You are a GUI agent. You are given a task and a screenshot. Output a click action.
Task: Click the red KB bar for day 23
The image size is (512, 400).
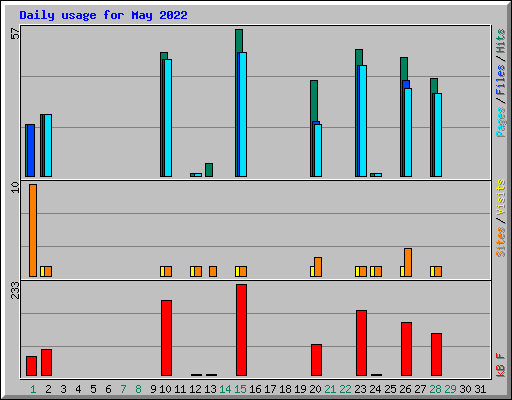361,343
